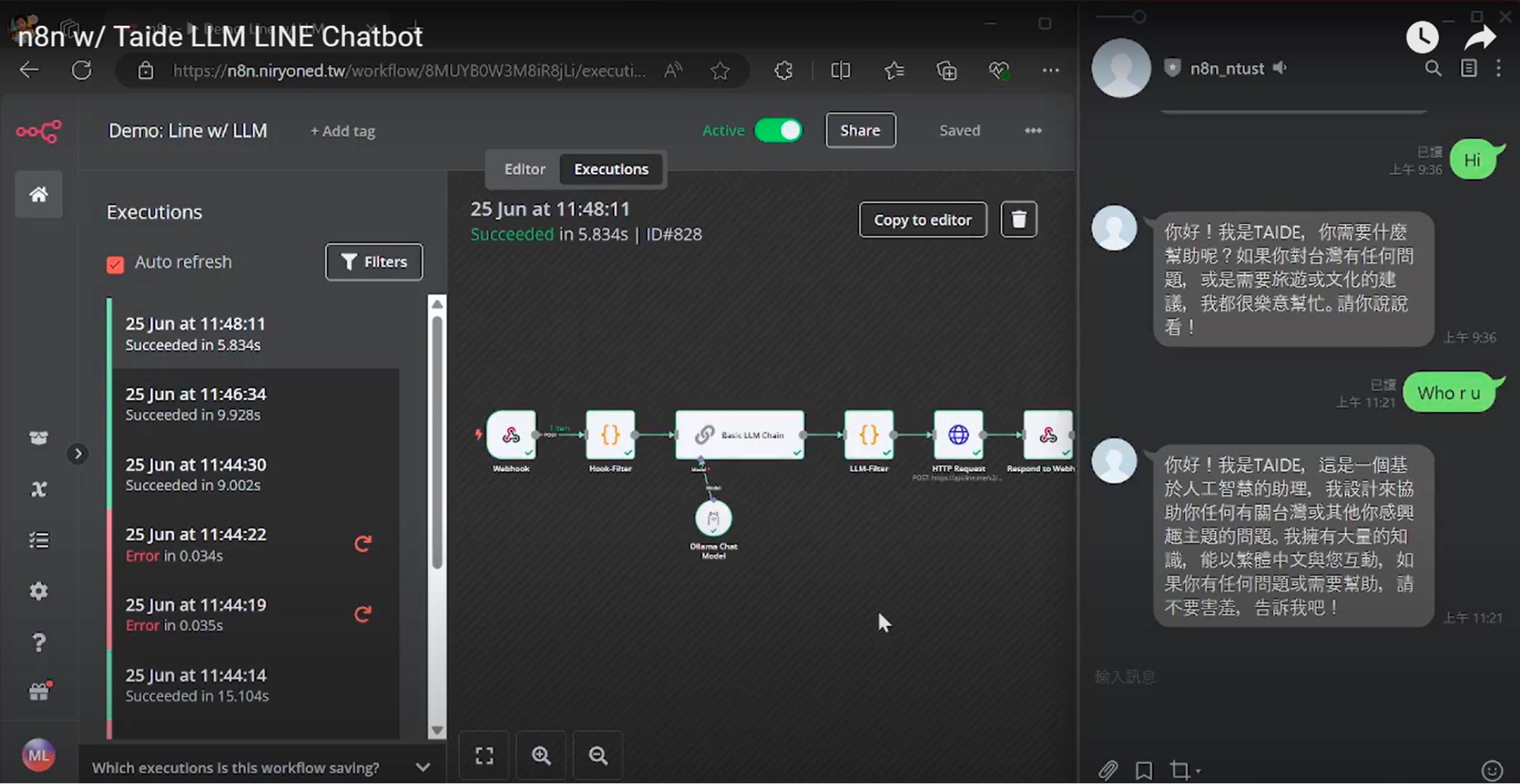Zoom in on the workflow canvas

[x=541, y=755]
